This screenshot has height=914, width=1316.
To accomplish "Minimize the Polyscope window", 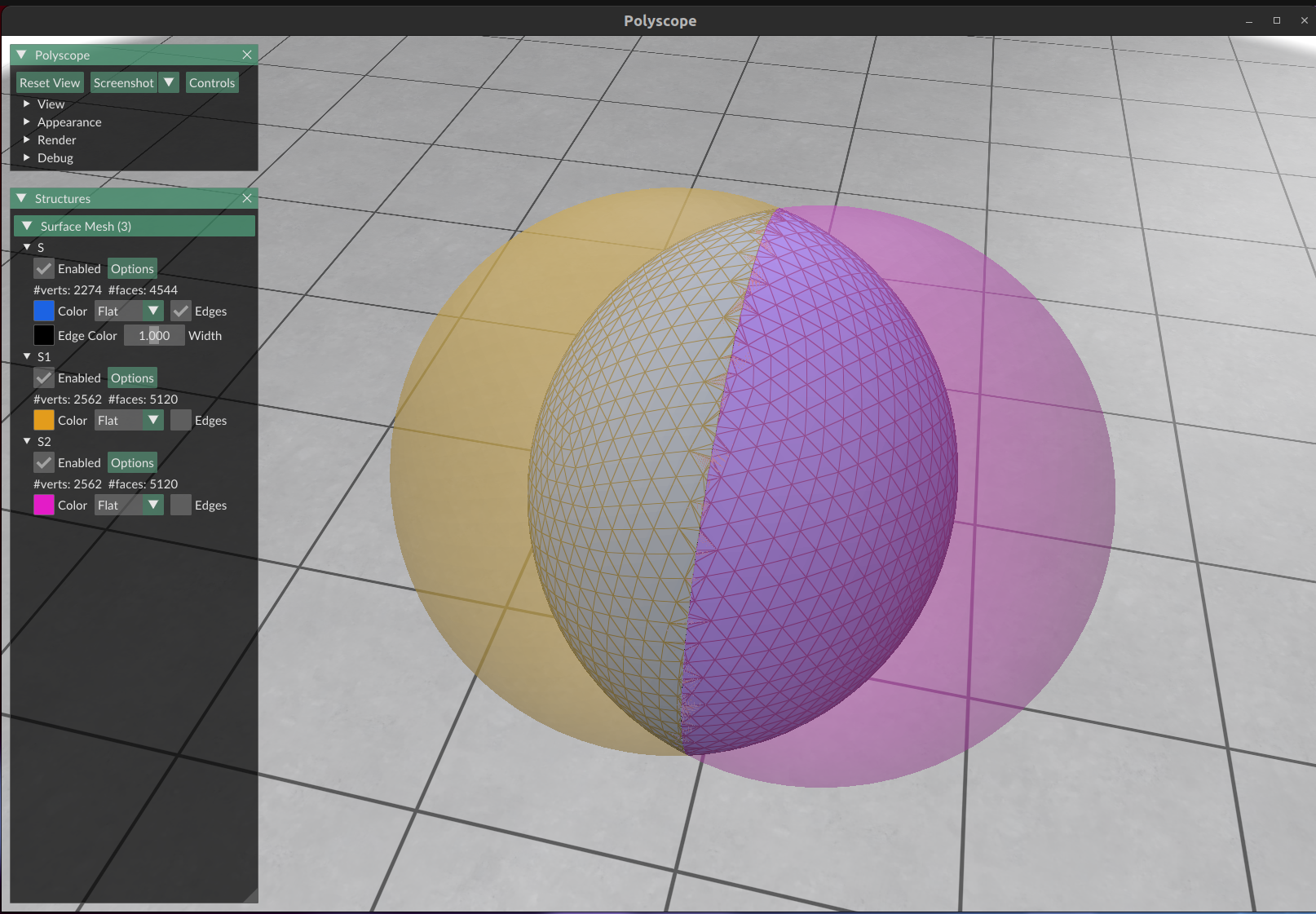I will tap(1249, 20).
